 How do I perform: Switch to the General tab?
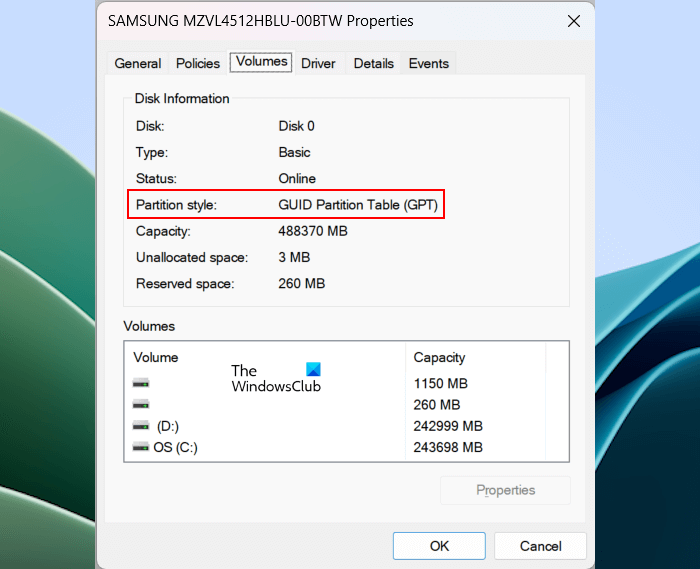pos(138,63)
